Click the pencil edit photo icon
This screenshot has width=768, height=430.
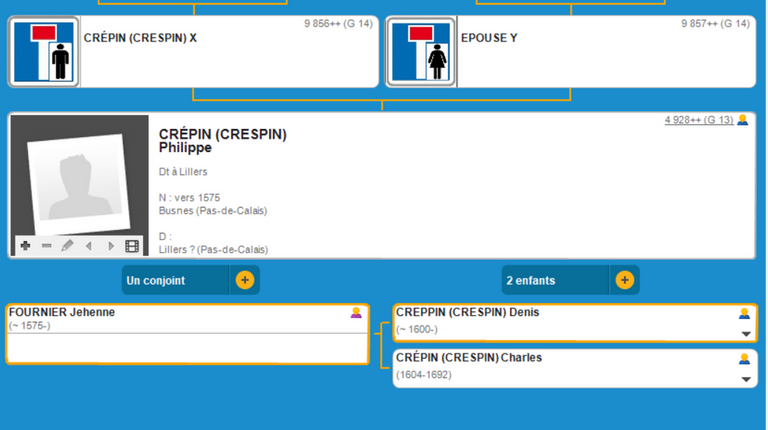(x=67, y=246)
